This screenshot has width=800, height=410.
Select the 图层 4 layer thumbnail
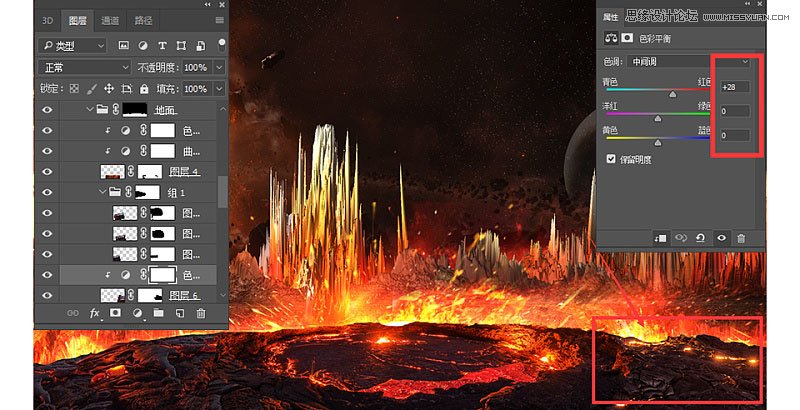click(112, 172)
